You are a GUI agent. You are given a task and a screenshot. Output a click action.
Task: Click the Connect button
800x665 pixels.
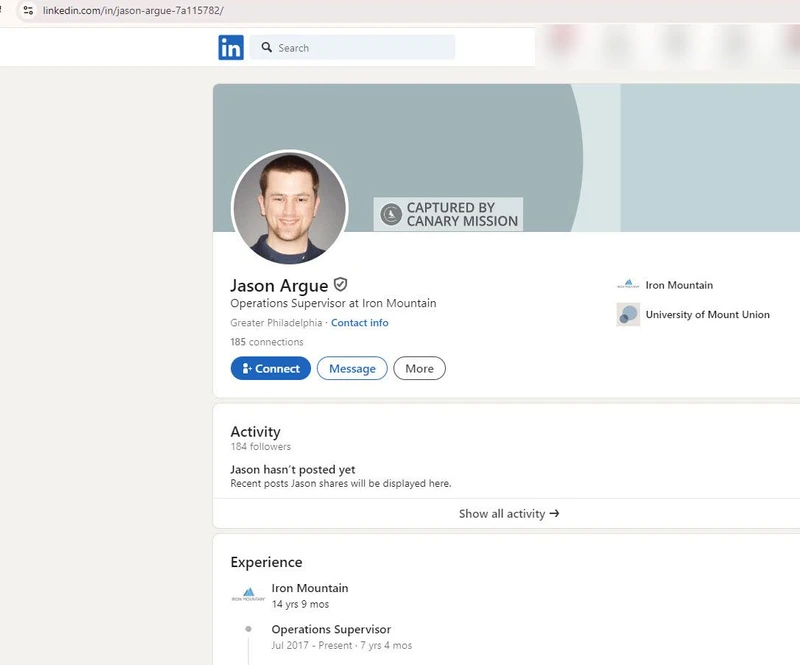(270, 368)
